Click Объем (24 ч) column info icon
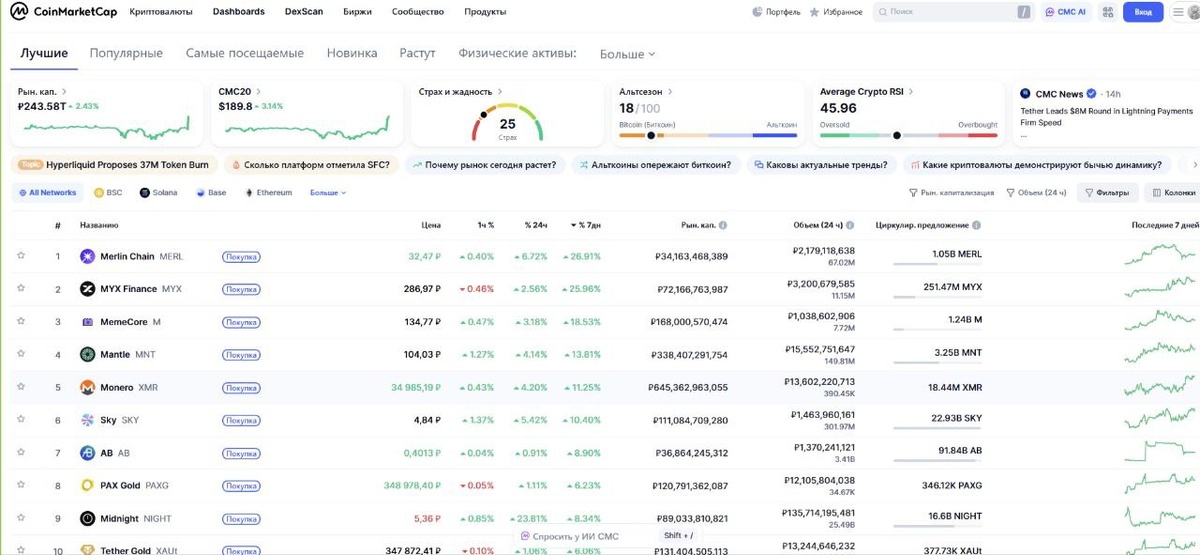 click(x=852, y=225)
